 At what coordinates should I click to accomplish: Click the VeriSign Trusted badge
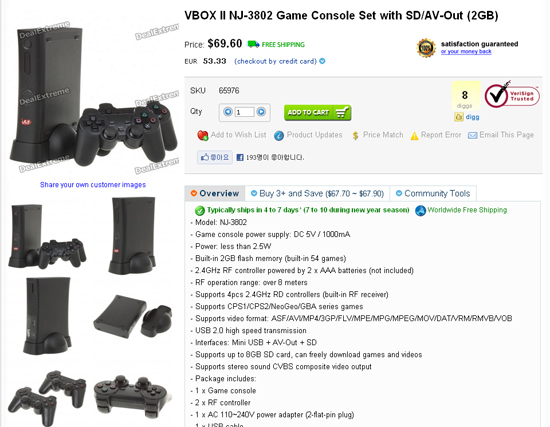(512, 95)
